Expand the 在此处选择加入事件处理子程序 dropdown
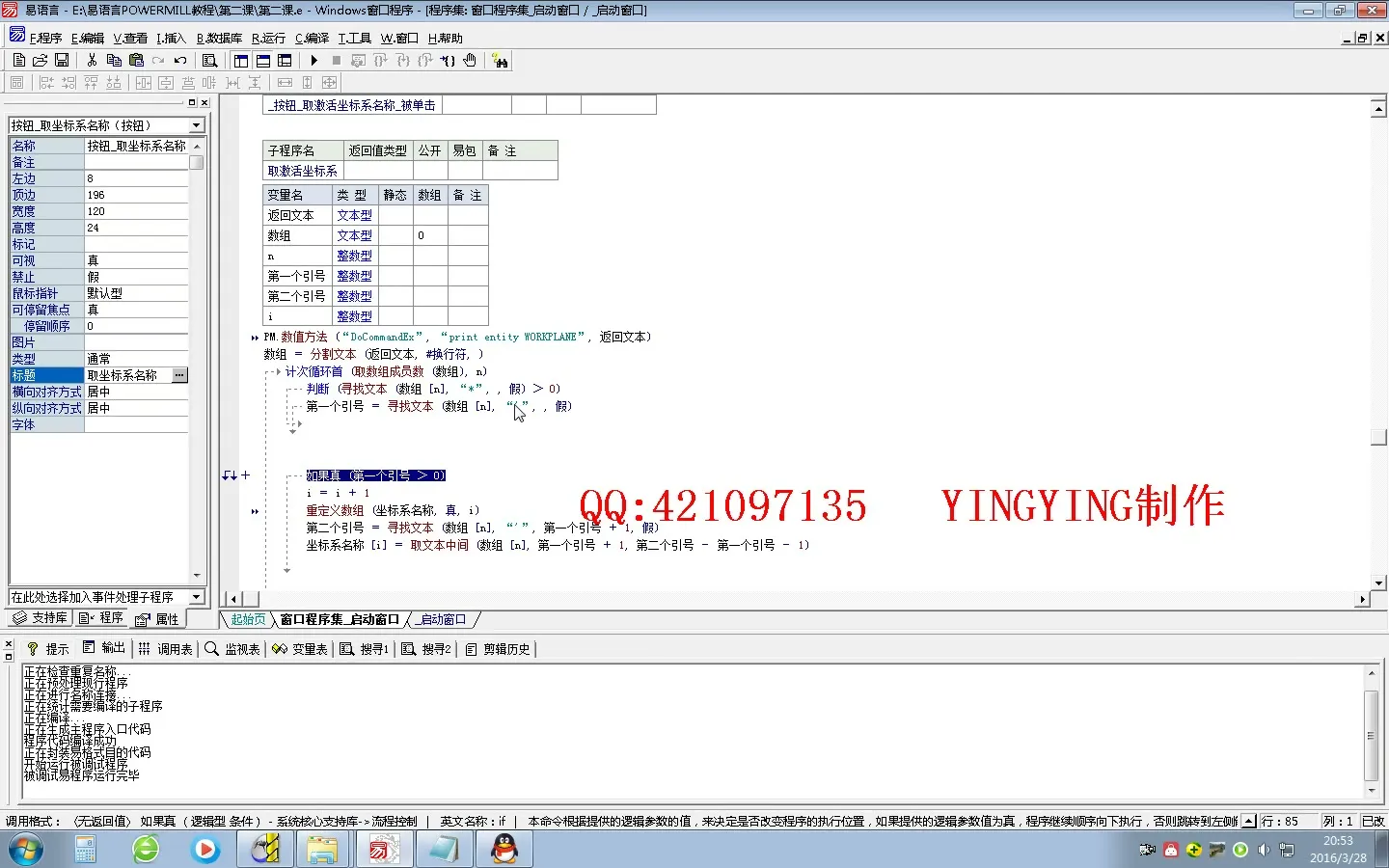This screenshot has width=1389, height=868. click(x=196, y=597)
